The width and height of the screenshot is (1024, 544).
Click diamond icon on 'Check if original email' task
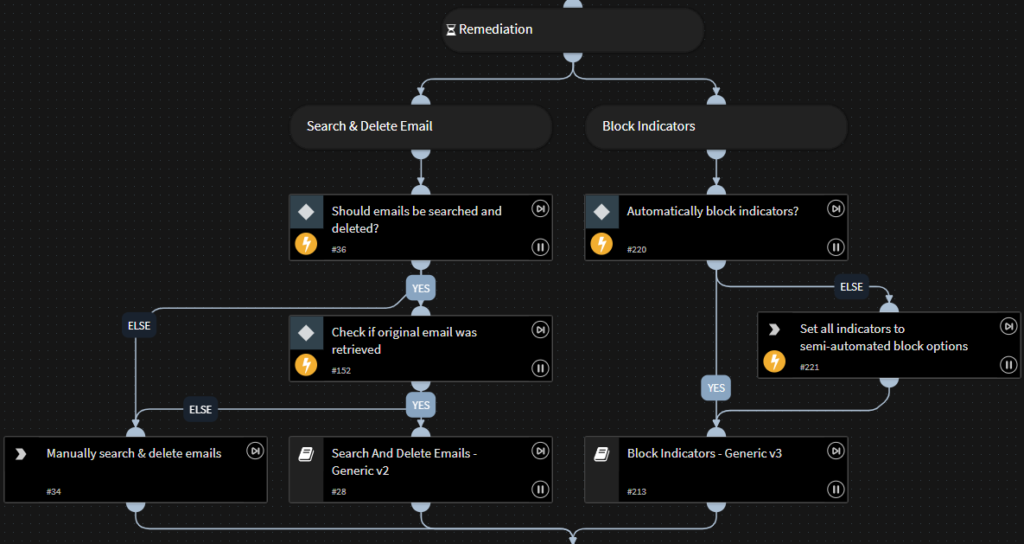[306, 333]
